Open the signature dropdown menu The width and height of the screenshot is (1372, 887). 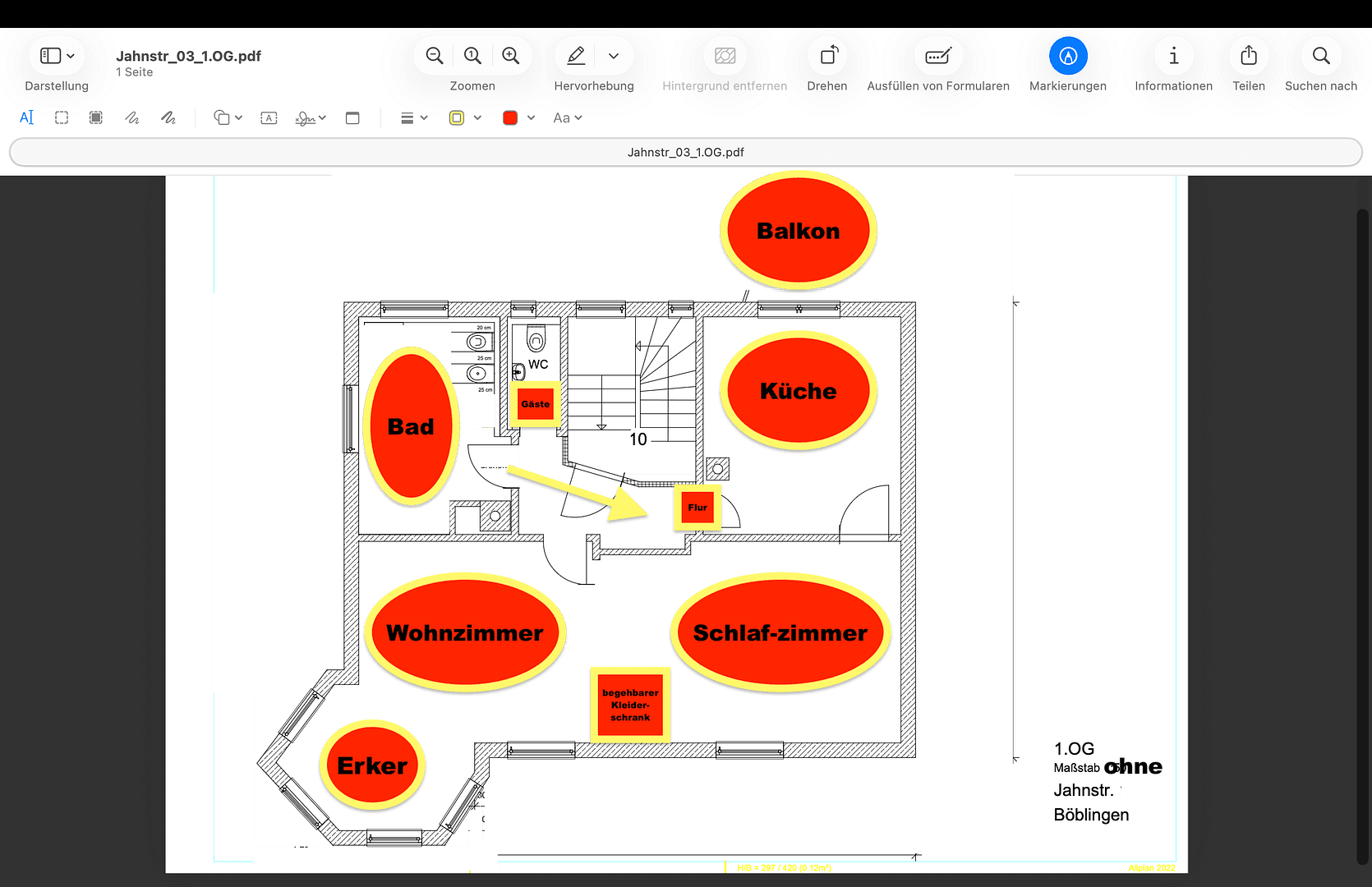tap(311, 117)
